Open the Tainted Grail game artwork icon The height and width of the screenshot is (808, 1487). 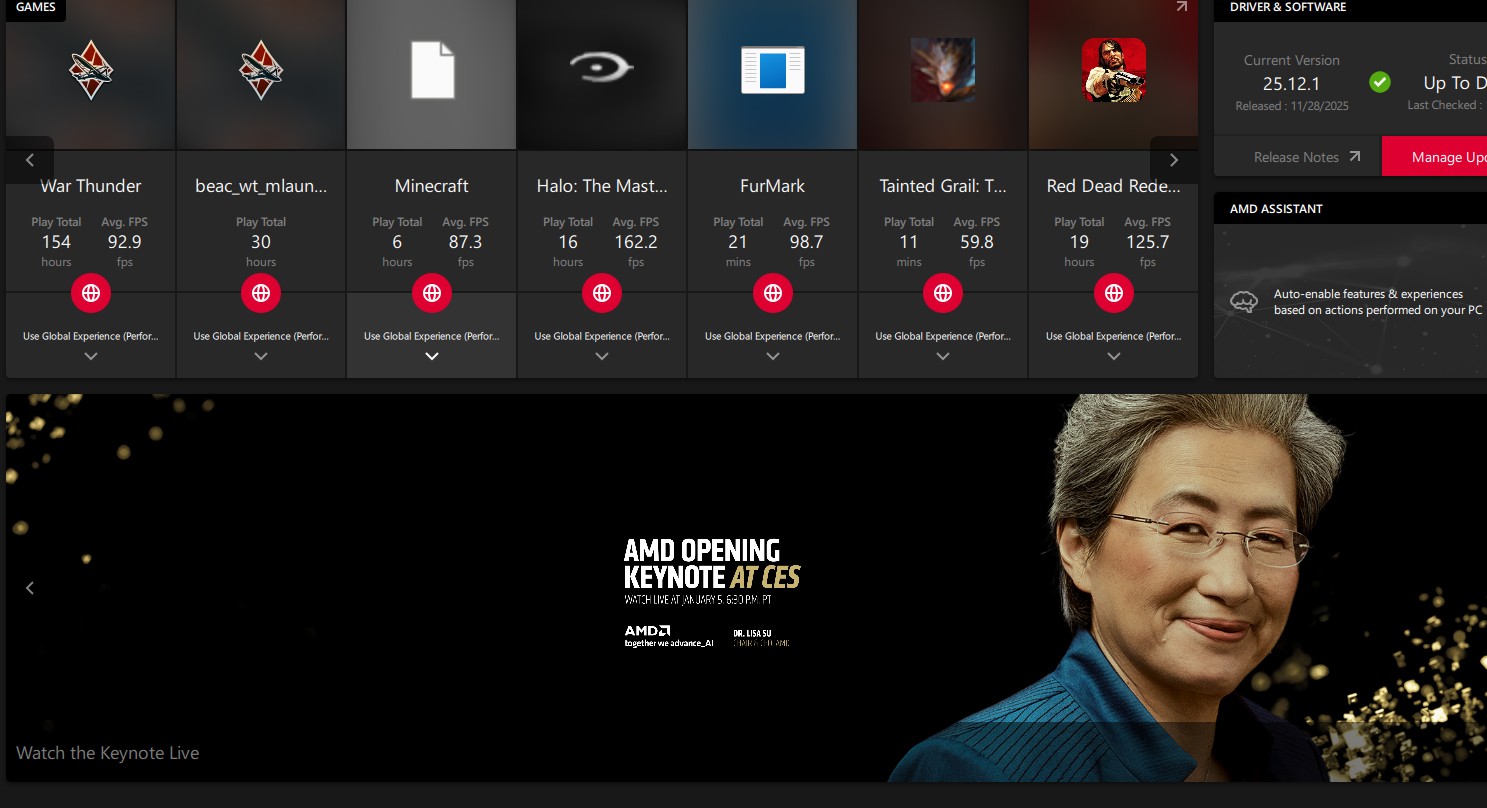click(x=943, y=70)
